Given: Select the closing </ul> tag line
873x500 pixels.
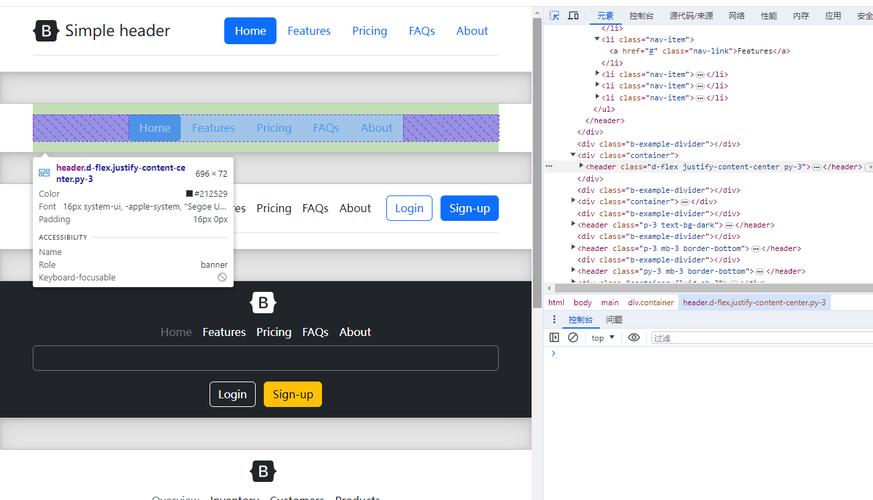Looking at the screenshot, I should [604, 109].
